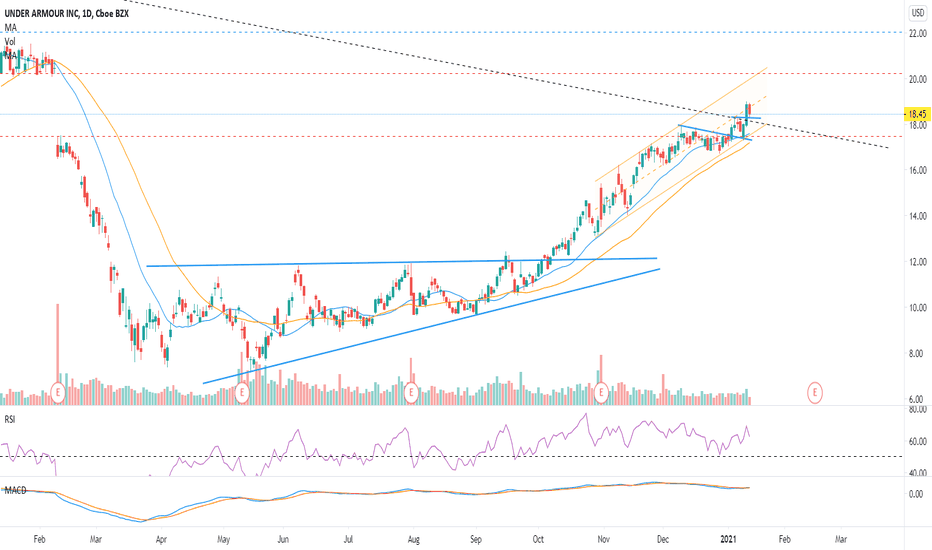Select the blue flat resistance line near 12.00
The width and height of the screenshot is (932, 550).
point(401,262)
